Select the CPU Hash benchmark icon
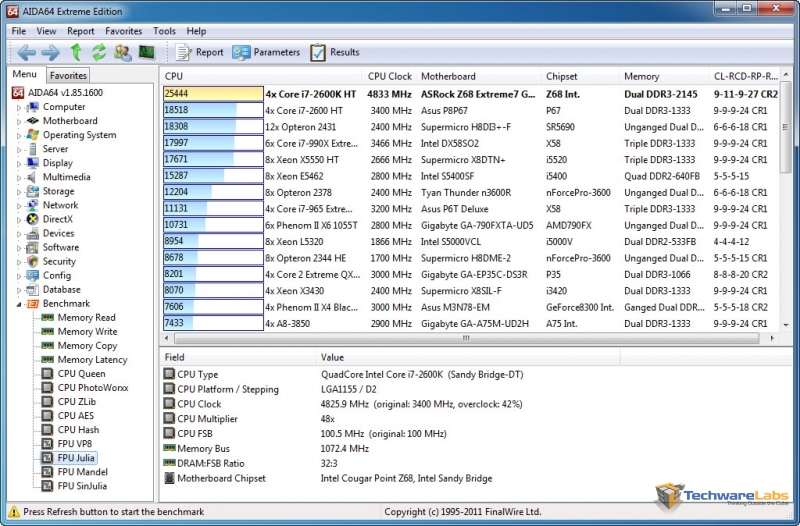Screen dimensions: 800x526 pos(47,430)
